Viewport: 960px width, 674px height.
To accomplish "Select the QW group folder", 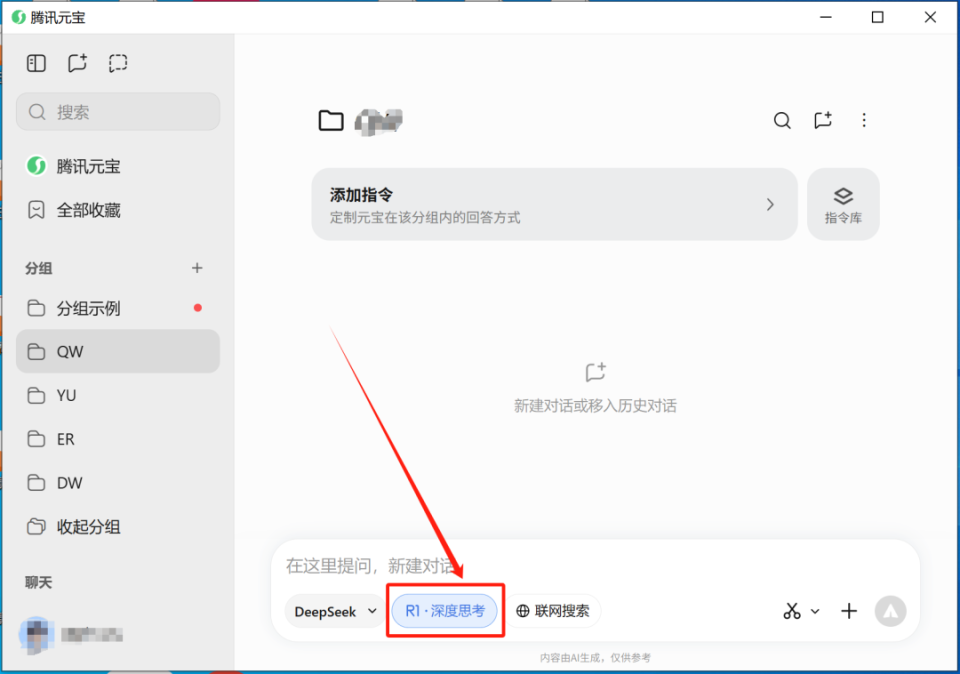I will (x=118, y=351).
